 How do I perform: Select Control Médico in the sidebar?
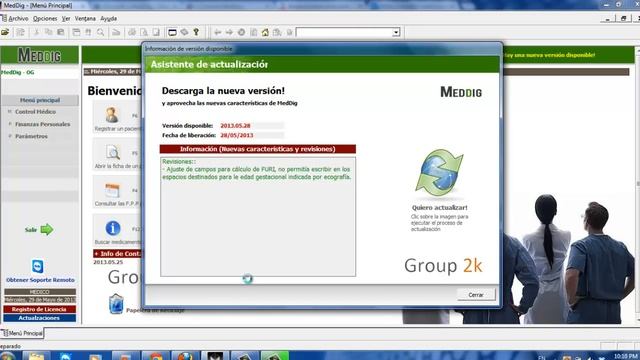click(x=36, y=111)
